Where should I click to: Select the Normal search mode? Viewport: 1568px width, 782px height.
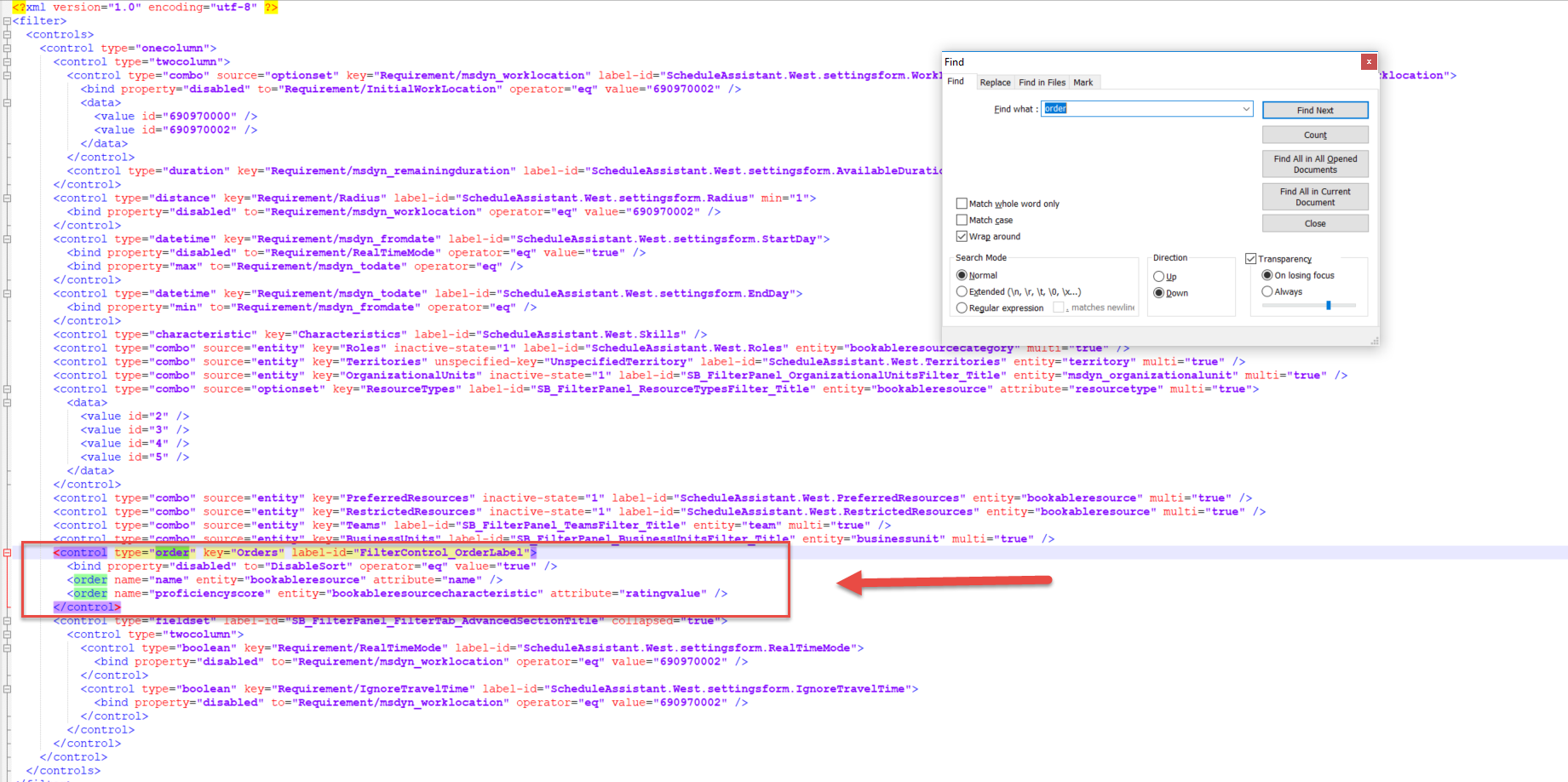[962, 274]
